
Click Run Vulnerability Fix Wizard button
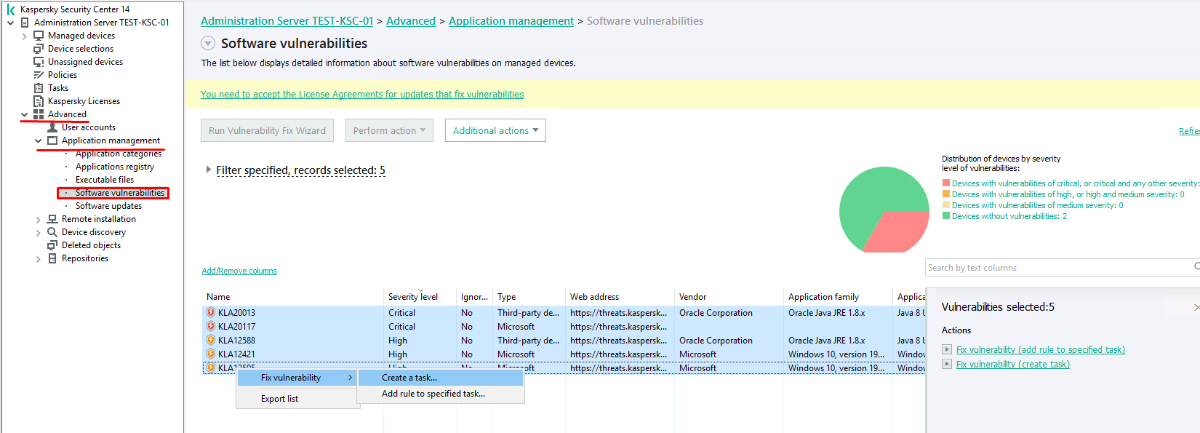tap(267, 131)
